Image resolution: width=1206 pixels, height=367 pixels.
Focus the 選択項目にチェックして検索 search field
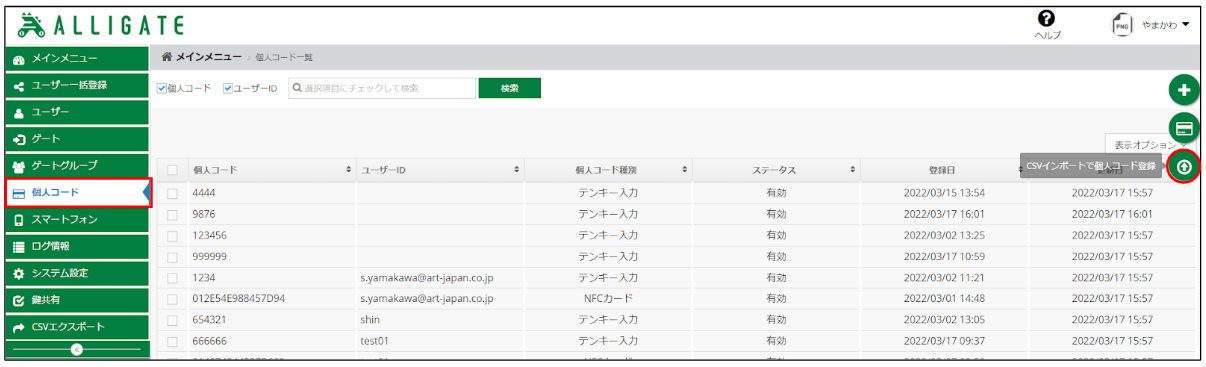382,88
